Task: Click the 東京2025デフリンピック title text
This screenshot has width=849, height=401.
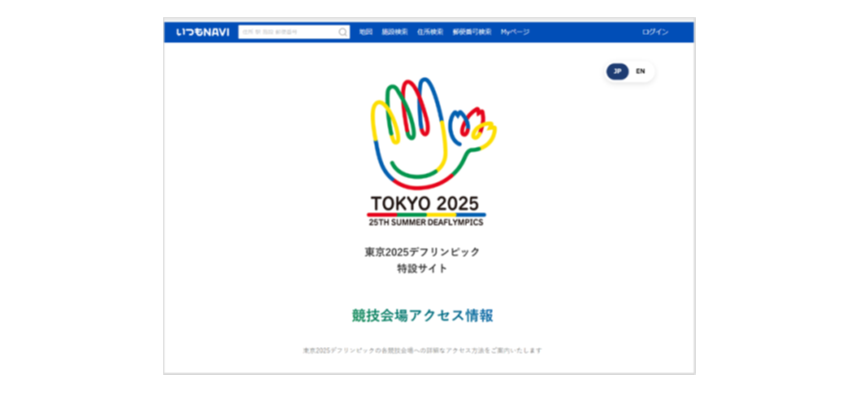Action: pyautogui.click(x=422, y=252)
